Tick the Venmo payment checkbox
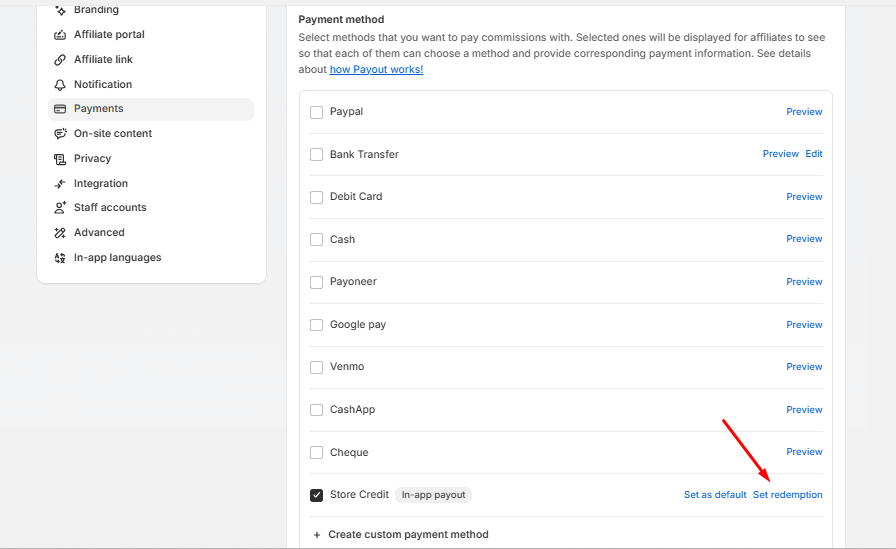This screenshot has height=549, width=896. 316,367
